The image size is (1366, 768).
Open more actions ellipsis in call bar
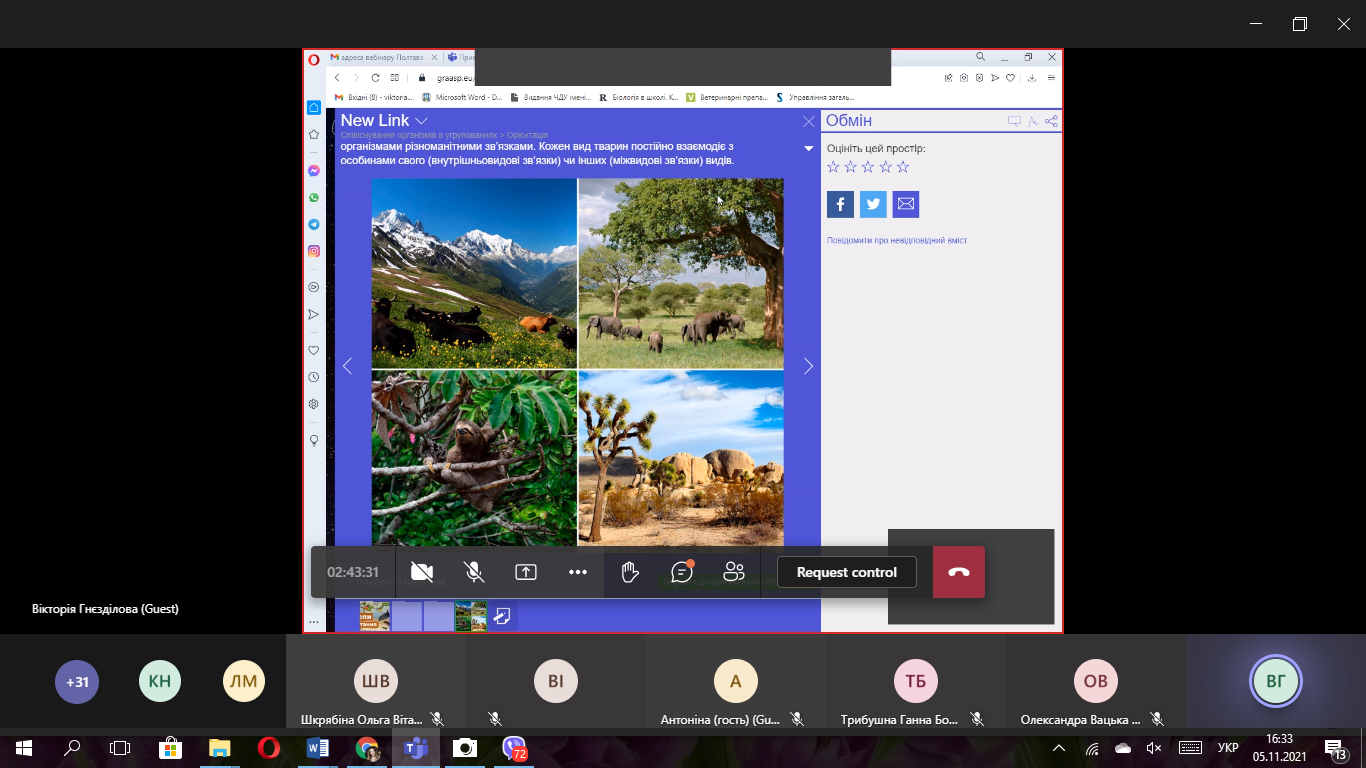tap(578, 572)
